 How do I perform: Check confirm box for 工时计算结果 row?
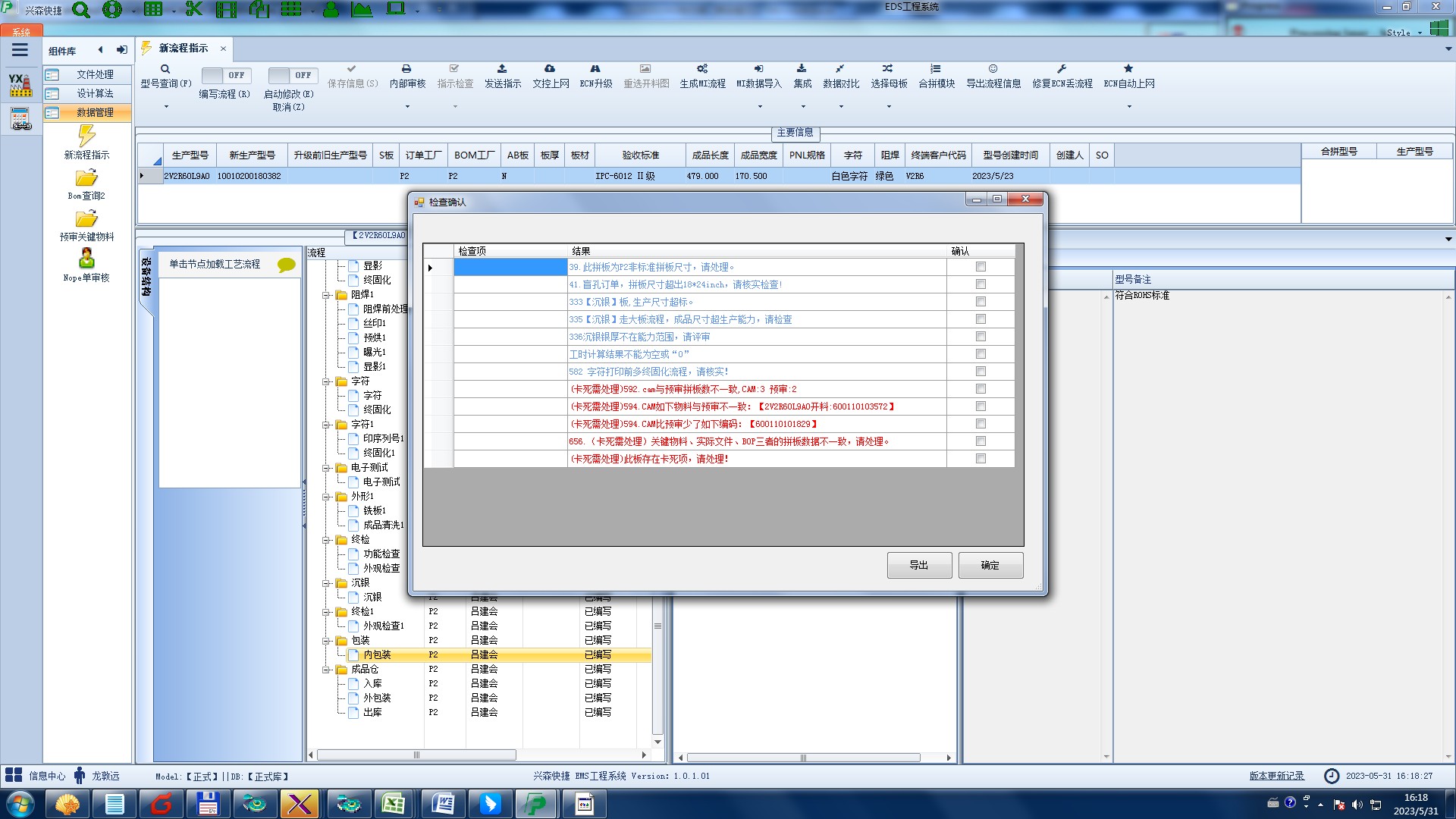point(981,354)
